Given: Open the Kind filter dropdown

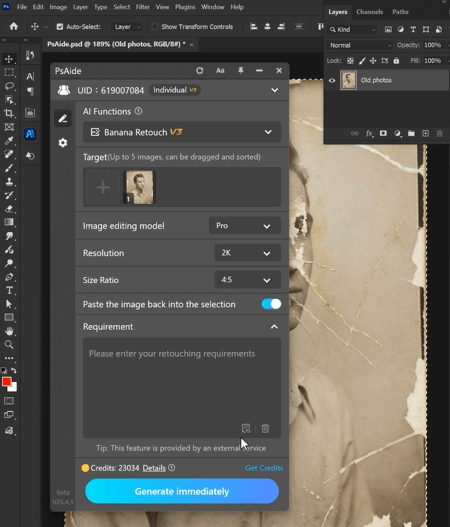Looking at the screenshot, I should [352, 30].
